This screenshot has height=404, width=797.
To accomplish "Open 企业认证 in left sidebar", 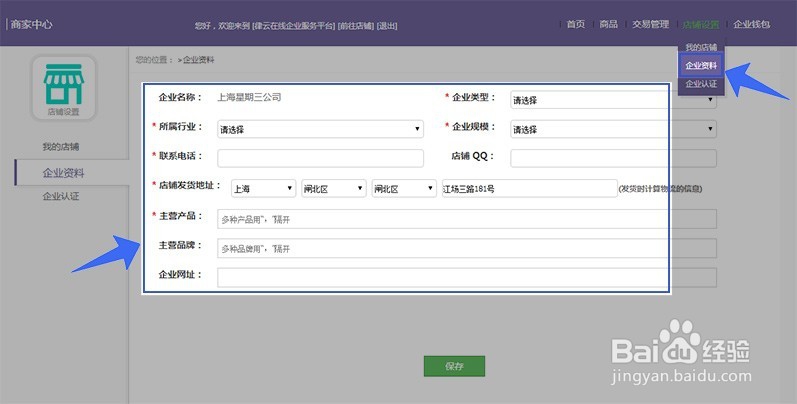I will tap(61, 196).
